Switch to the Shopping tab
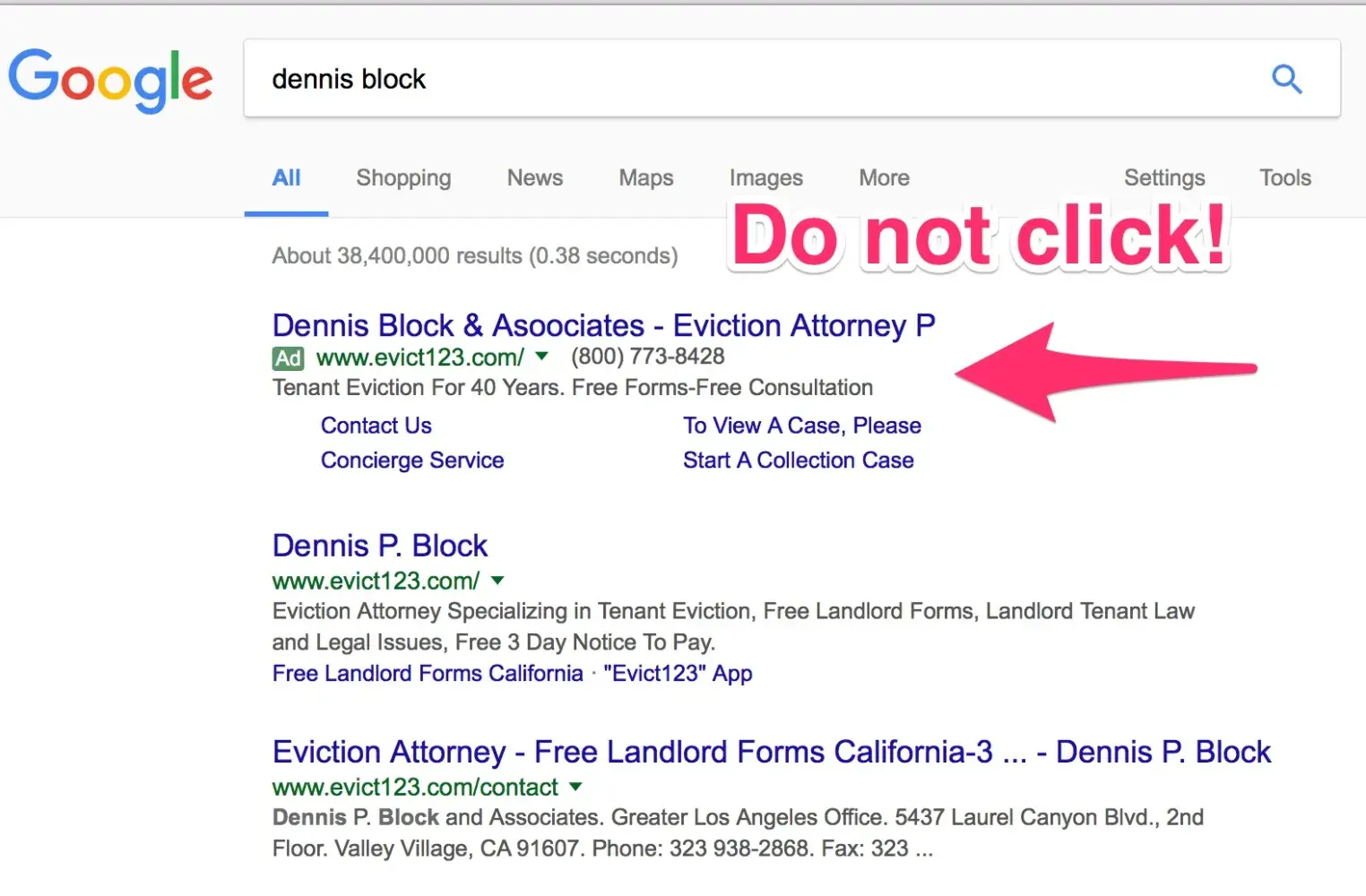This screenshot has height=896, width=1366. (403, 177)
